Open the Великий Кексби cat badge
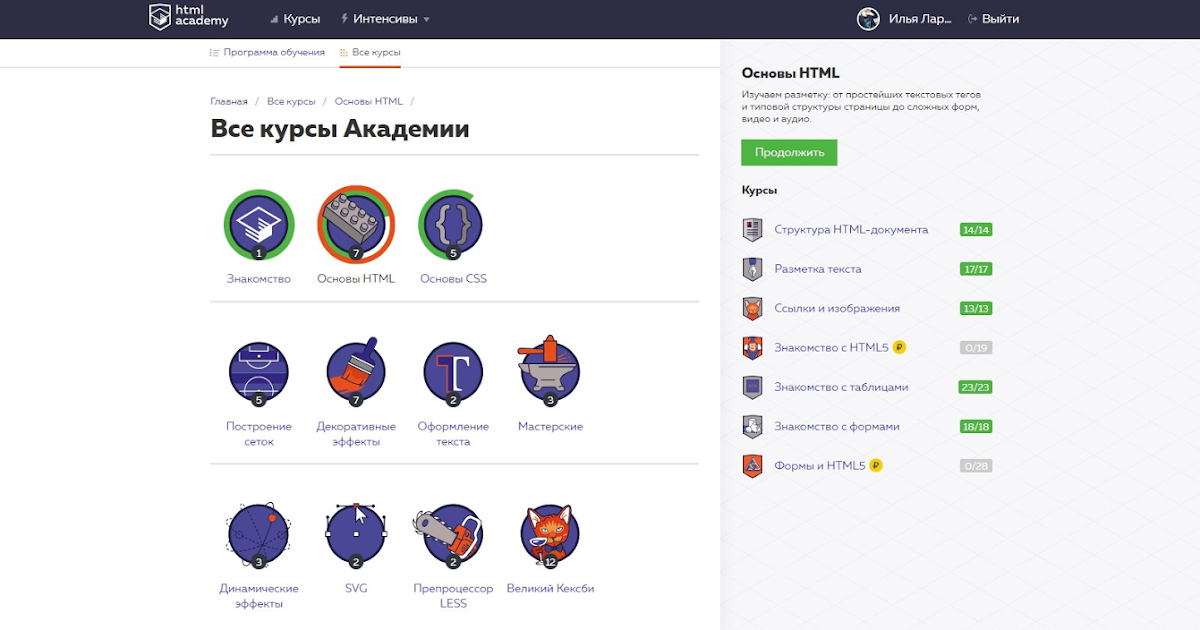The image size is (1200, 630). click(x=550, y=535)
